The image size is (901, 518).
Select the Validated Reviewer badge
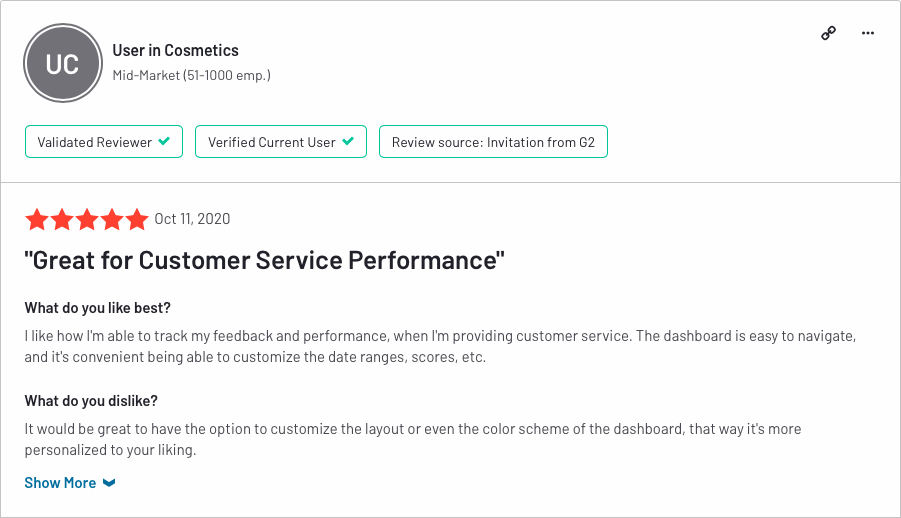pos(104,141)
